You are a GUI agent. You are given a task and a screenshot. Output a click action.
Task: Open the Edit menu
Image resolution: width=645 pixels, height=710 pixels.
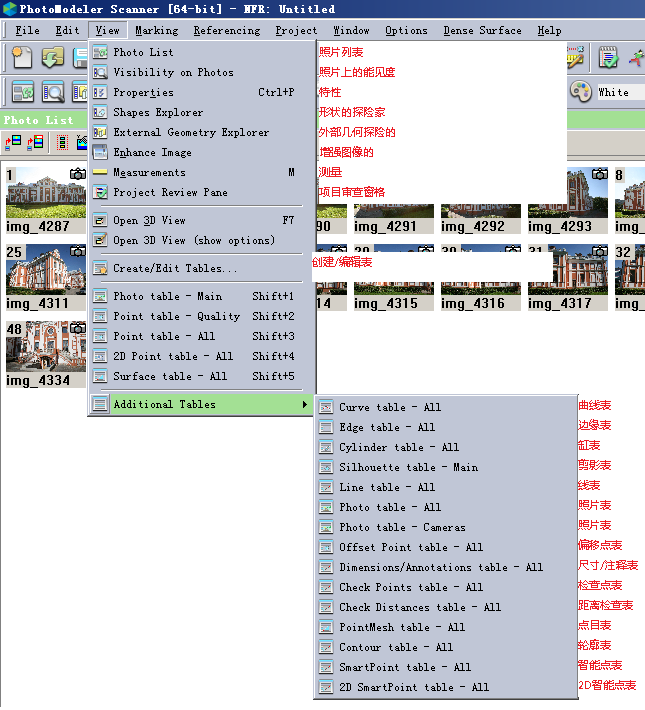coord(67,30)
